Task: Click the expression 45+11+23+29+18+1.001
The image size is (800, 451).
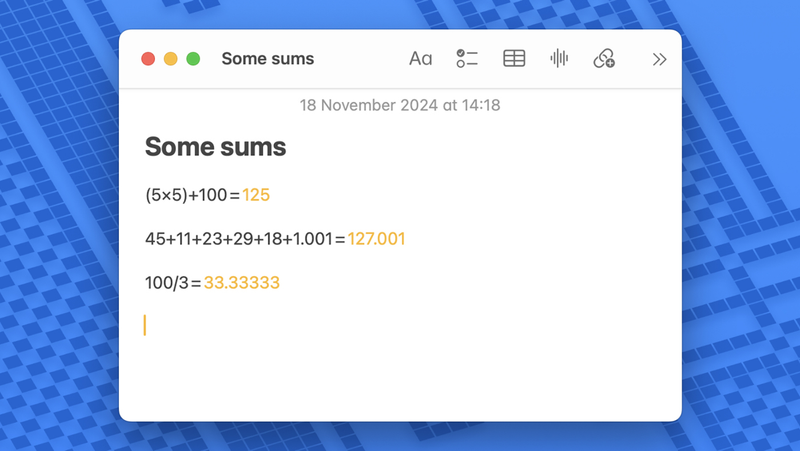Action: point(238,239)
